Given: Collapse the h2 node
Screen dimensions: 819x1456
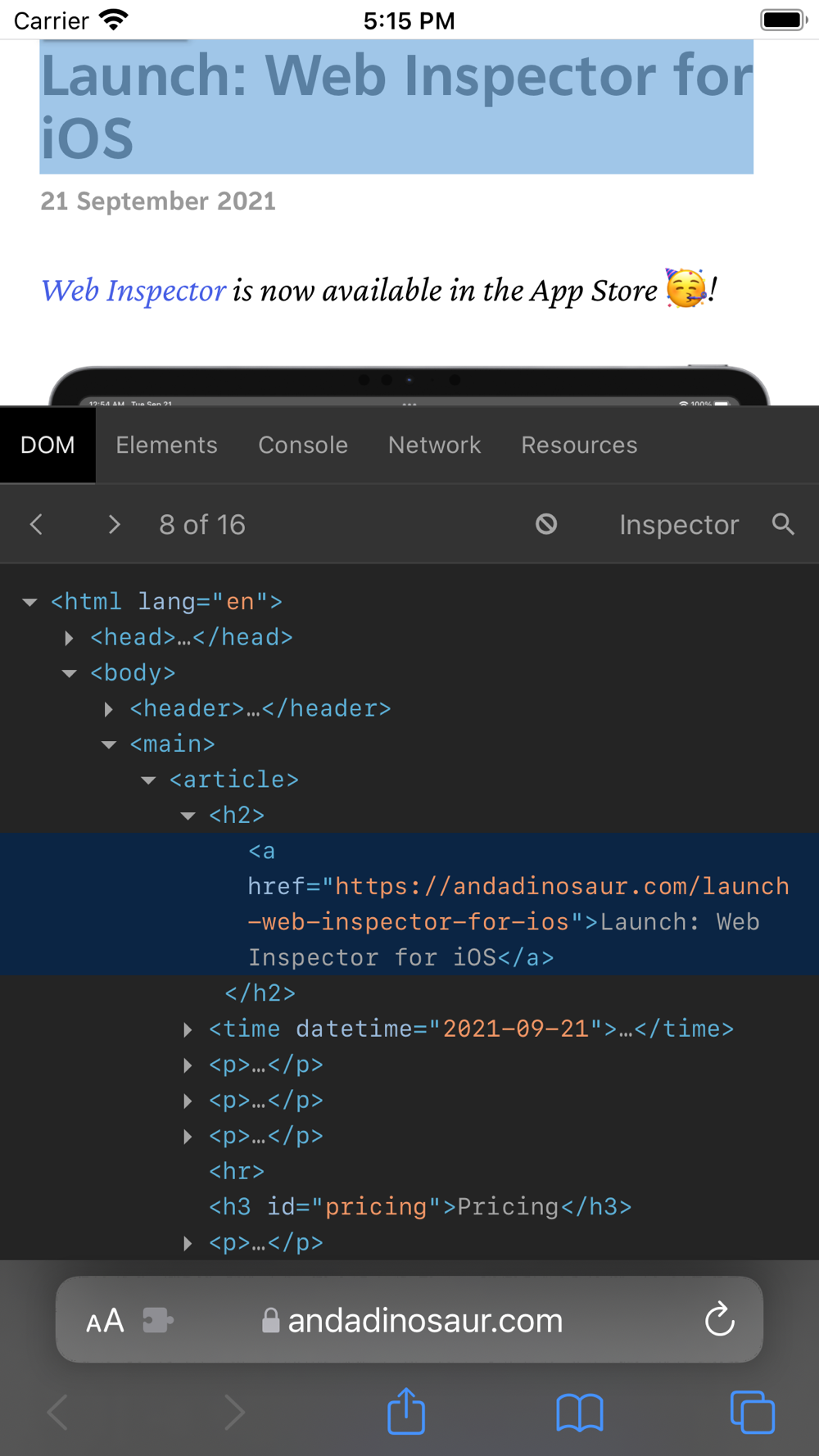Looking at the screenshot, I should click(188, 816).
